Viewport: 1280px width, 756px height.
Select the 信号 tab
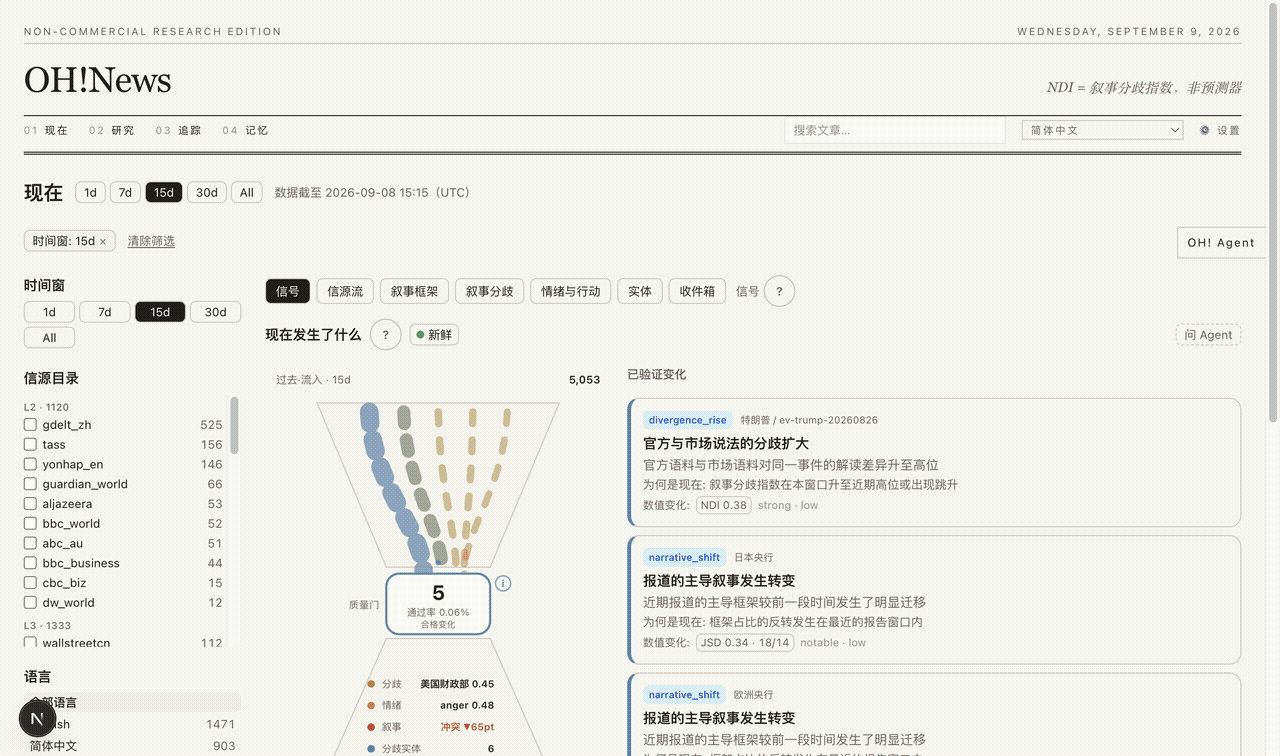(288, 291)
